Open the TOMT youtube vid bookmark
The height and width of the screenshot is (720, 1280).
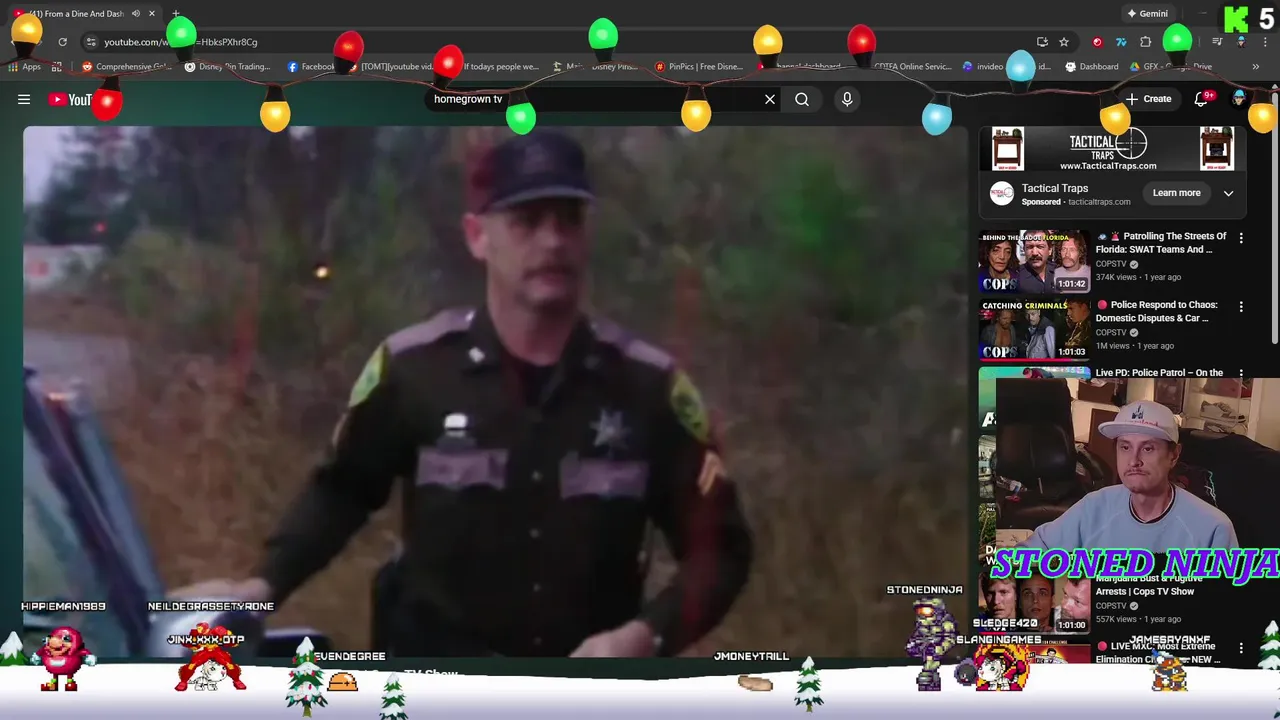click(x=390, y=67)
